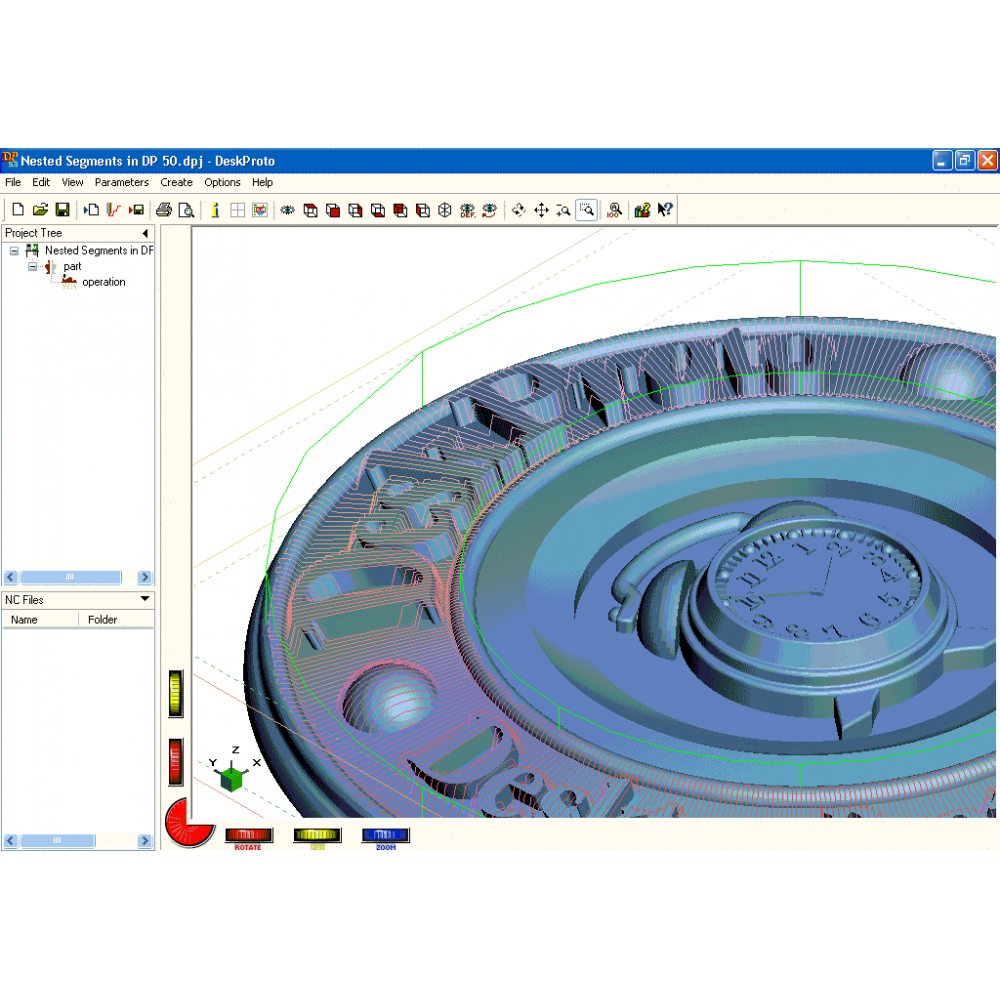Image resolution: width=1000 pixels, height=1000 pixels.
Task: Open the Help menu
Action: [262, 182]
